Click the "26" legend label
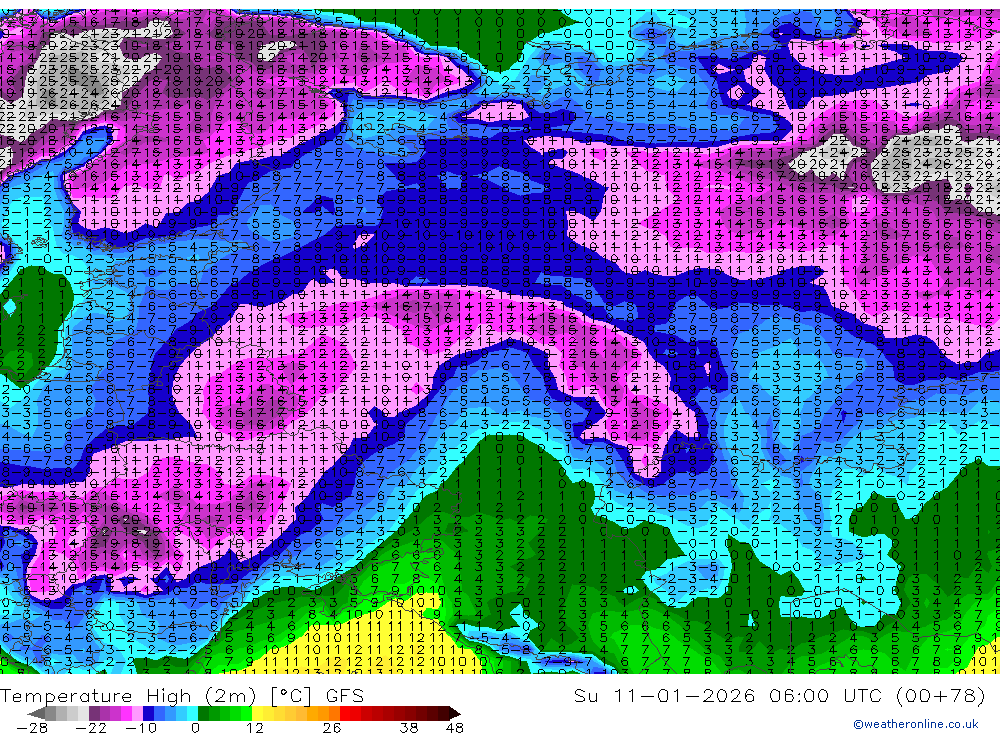The height and width of the screenshot is (733, 1000). pos(331,727)
